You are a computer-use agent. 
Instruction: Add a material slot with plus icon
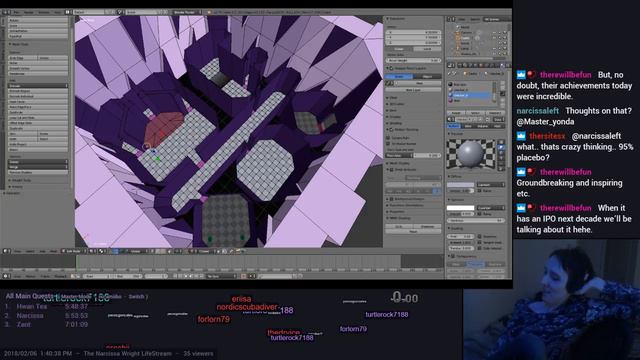502,83
